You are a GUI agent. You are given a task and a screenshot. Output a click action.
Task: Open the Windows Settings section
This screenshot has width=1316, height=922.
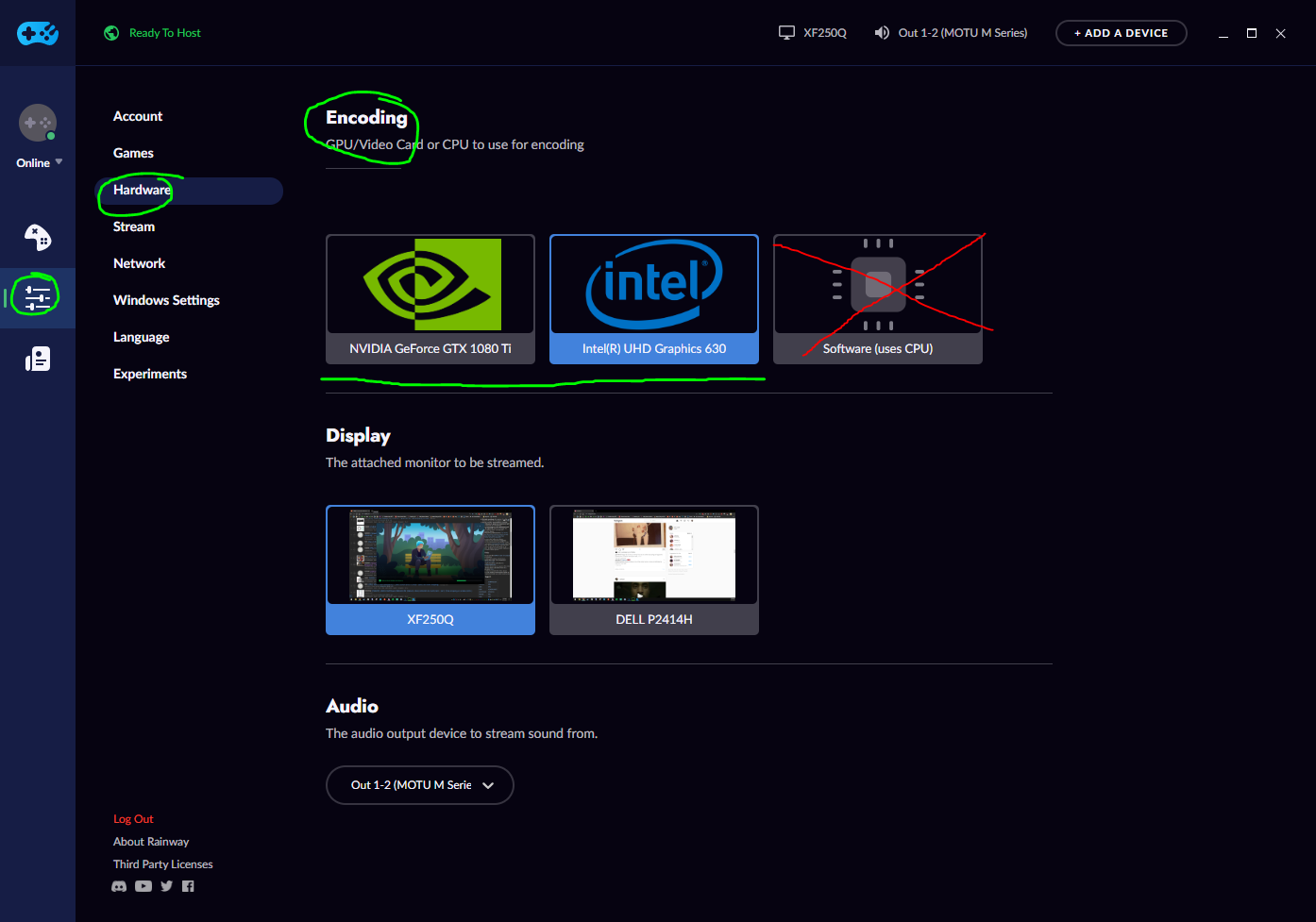click(166, 300)
